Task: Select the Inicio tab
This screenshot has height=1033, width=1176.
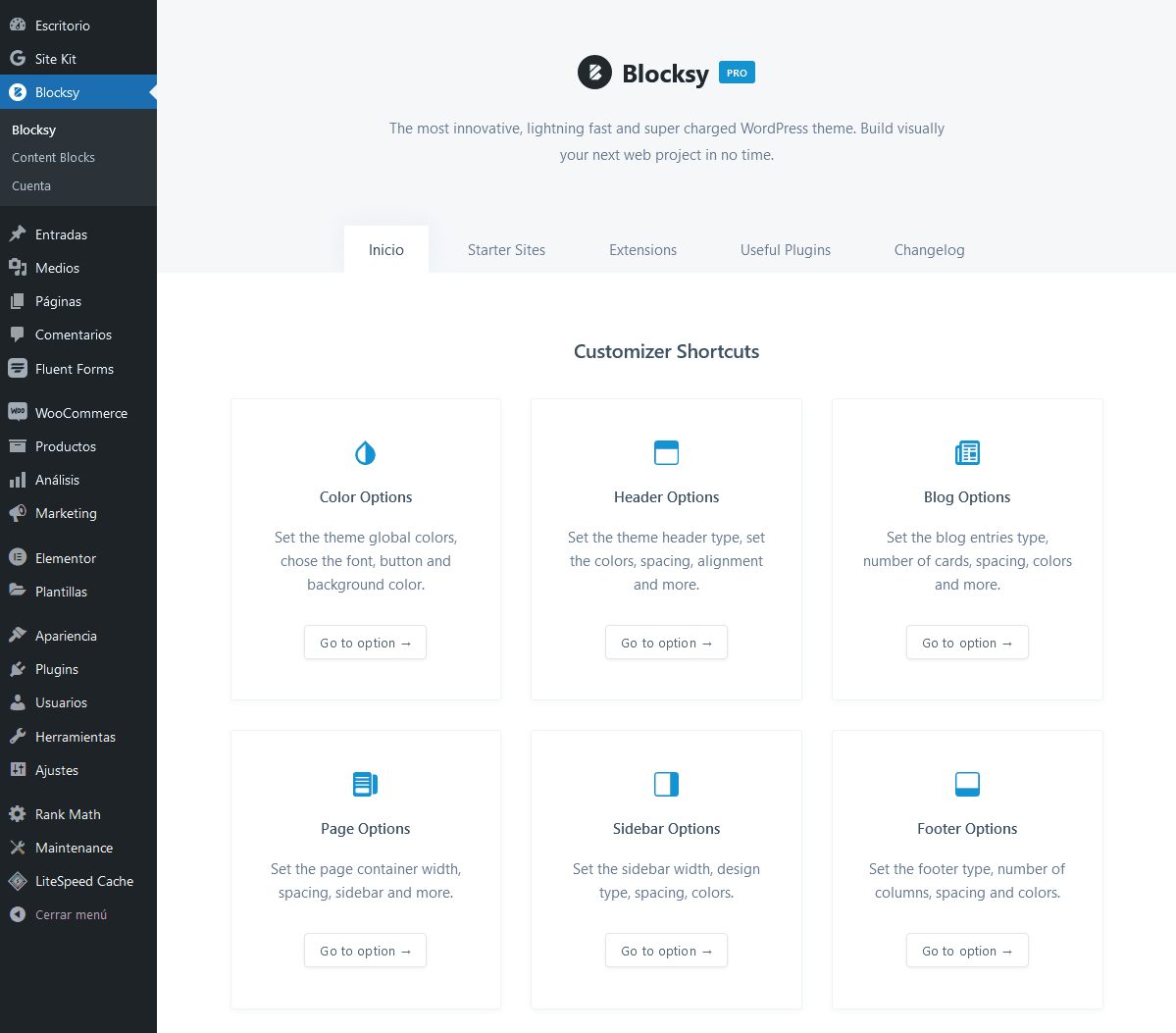Action: (x=386, y=249)
